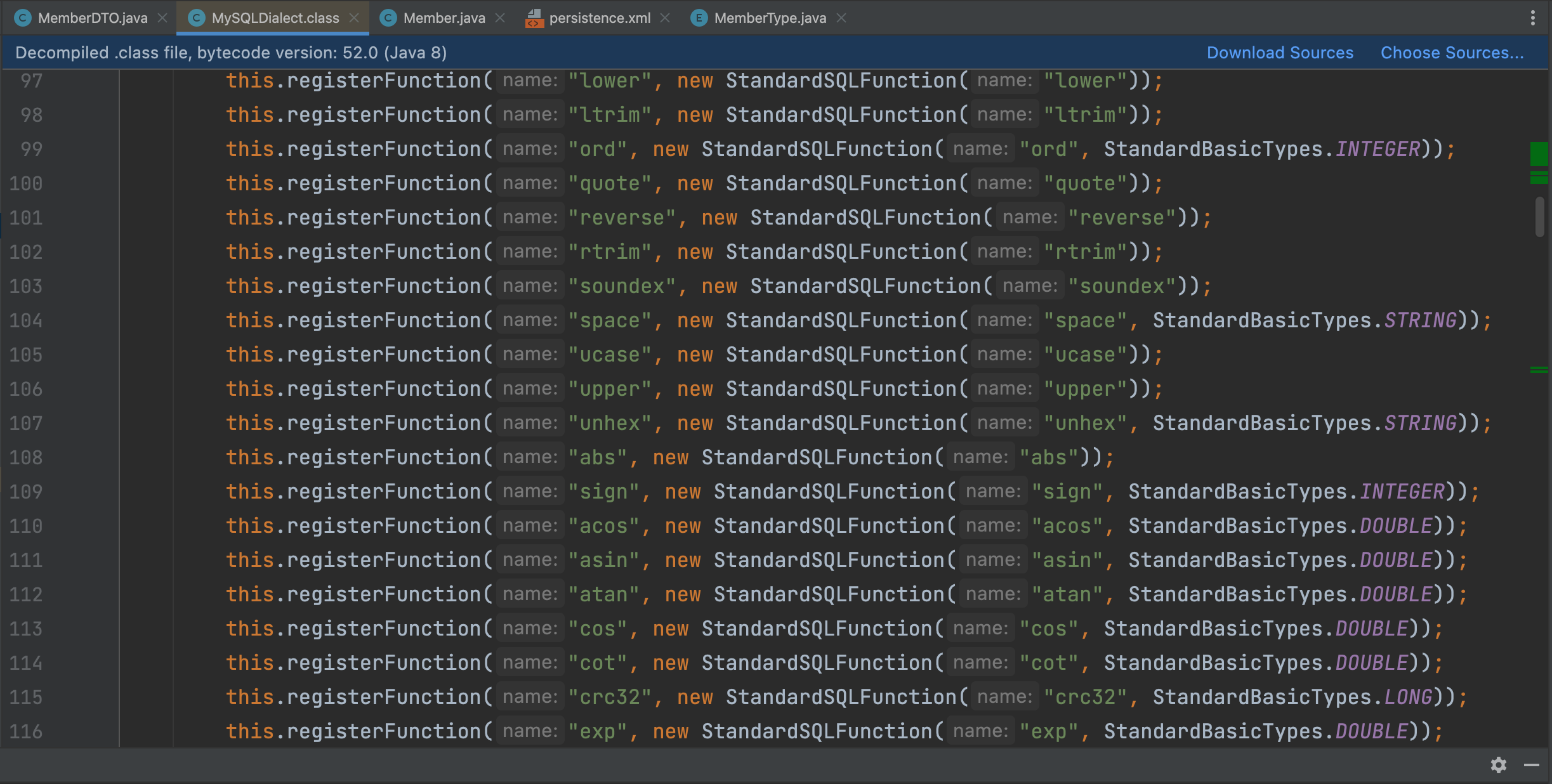This screenshot has height=784, width=1552.
Task: Click the MemberDTO.java class file icon
Action: click(x=23, y=18)
